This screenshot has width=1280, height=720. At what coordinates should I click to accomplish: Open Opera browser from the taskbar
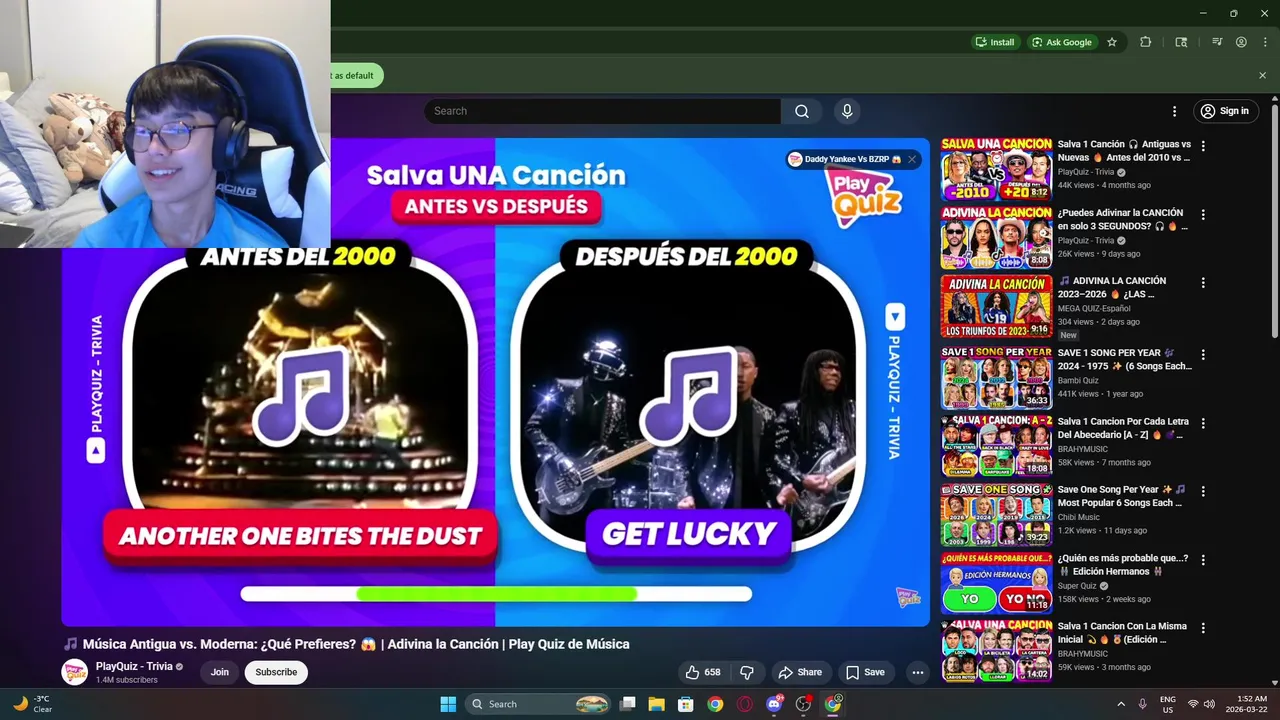744,704
